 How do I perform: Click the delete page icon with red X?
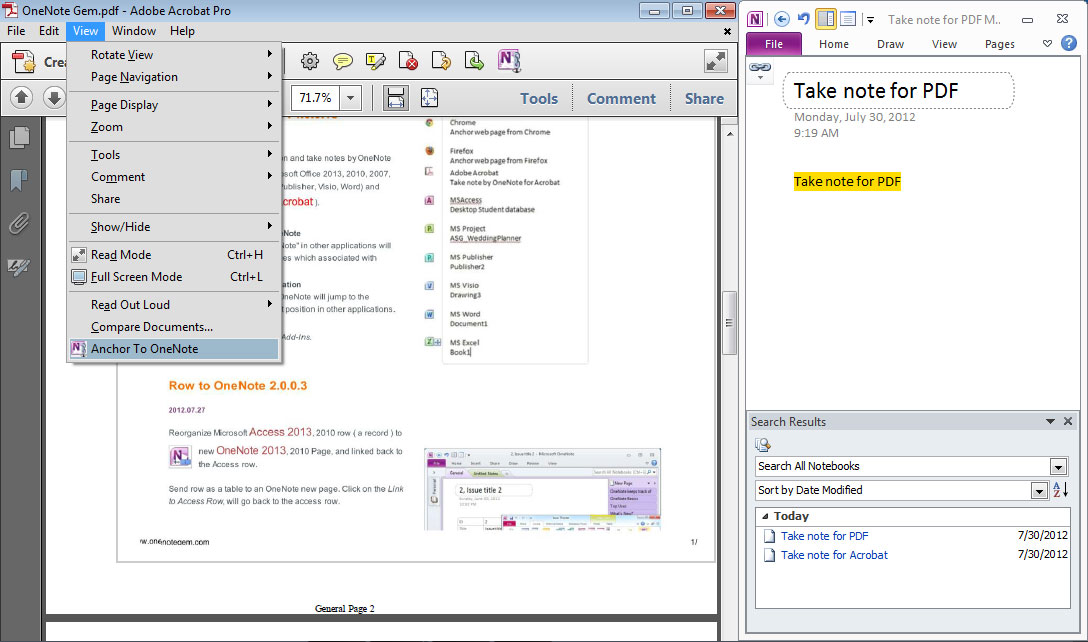408,61
